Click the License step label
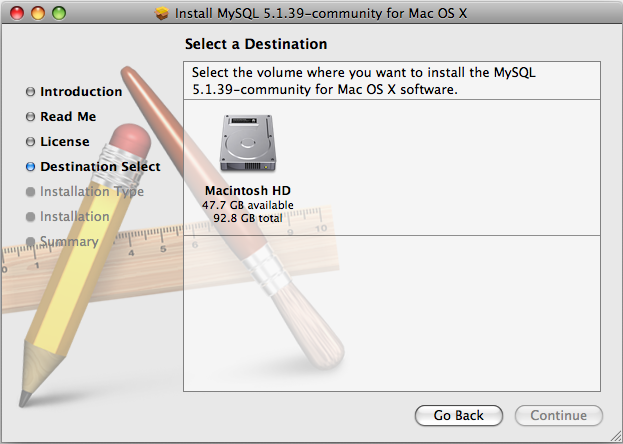The image size is (623, 444). click(65, 142)
